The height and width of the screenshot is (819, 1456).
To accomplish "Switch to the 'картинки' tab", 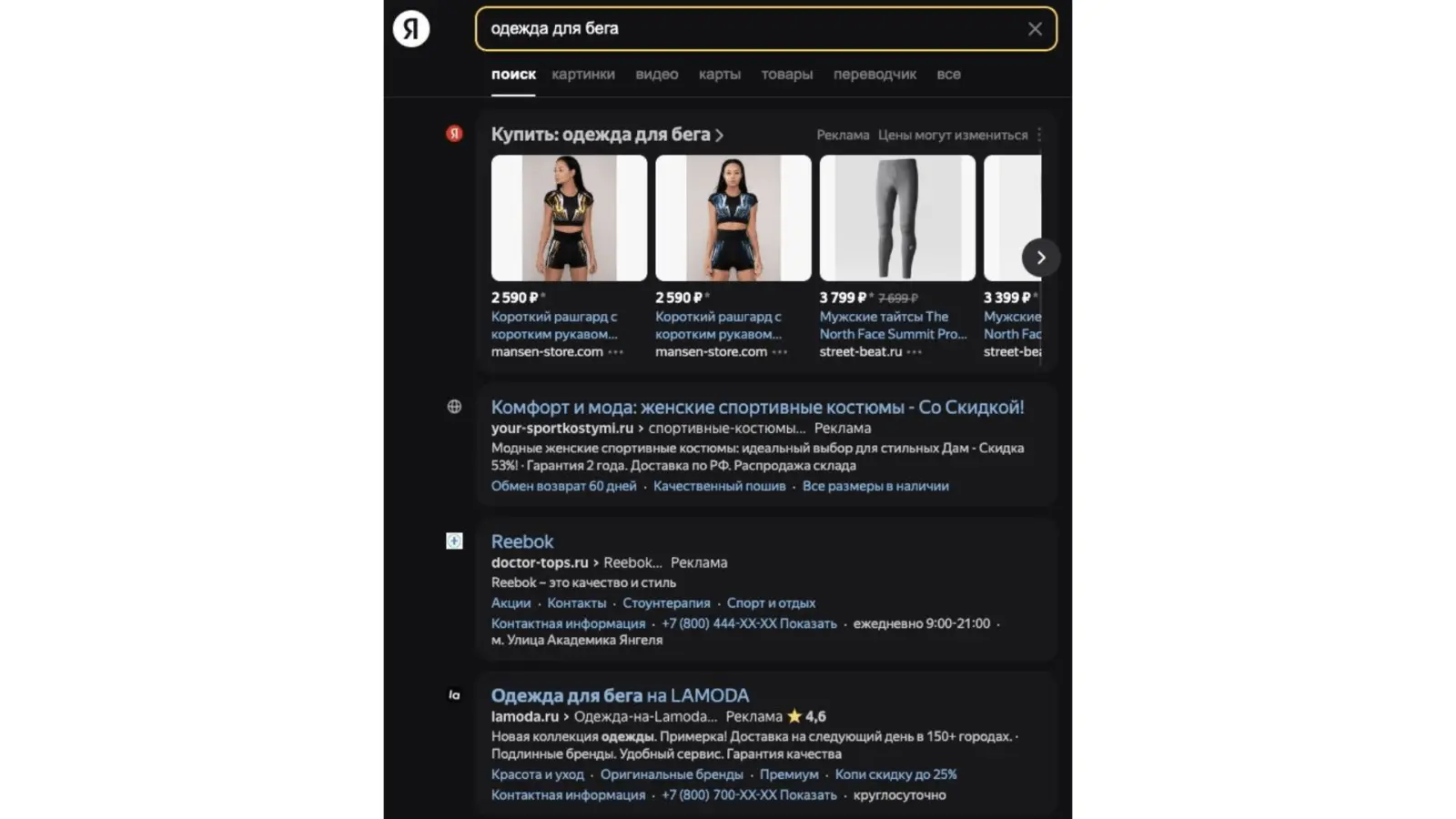I will coord(583,75).
